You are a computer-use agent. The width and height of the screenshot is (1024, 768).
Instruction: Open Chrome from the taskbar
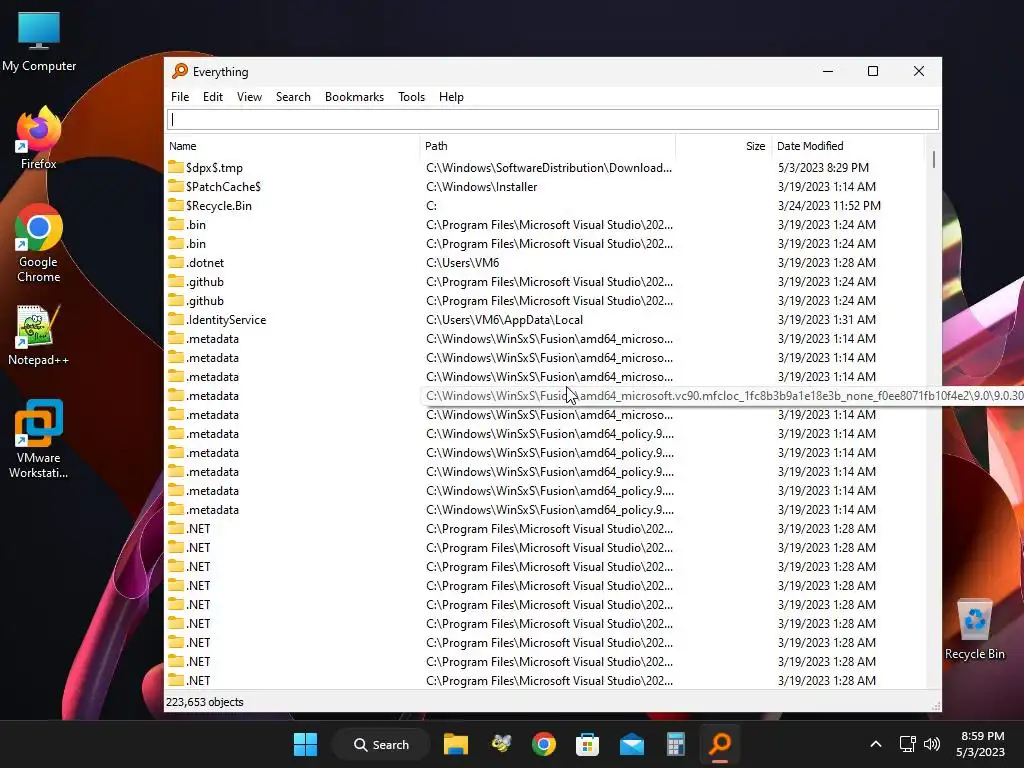544,744
